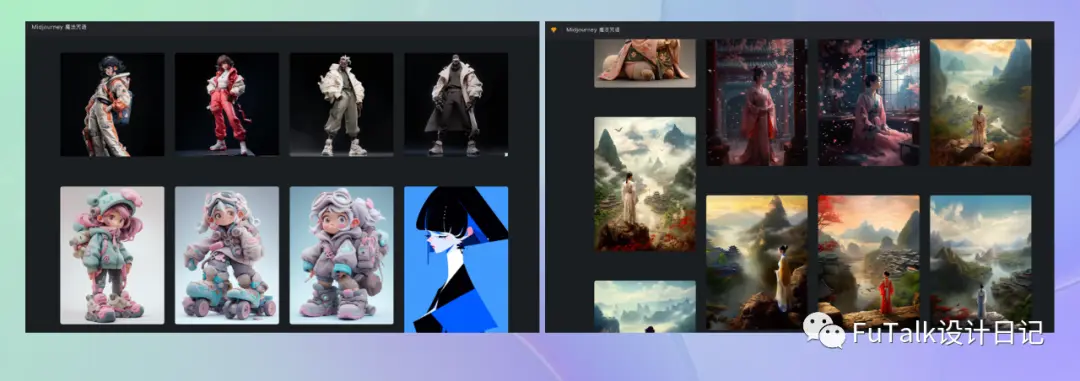This screenshot has width=1080, height=381.
Task: Open astronaut-suit figure thumbnail with orange accents
Action: tap(112, 105)
